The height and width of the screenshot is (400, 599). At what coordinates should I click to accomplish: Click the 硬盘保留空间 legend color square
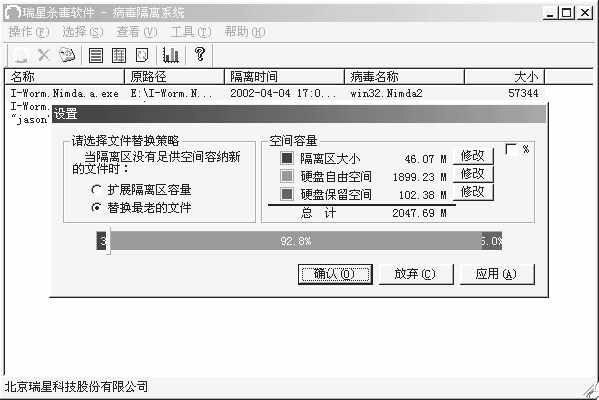point(287,194)
